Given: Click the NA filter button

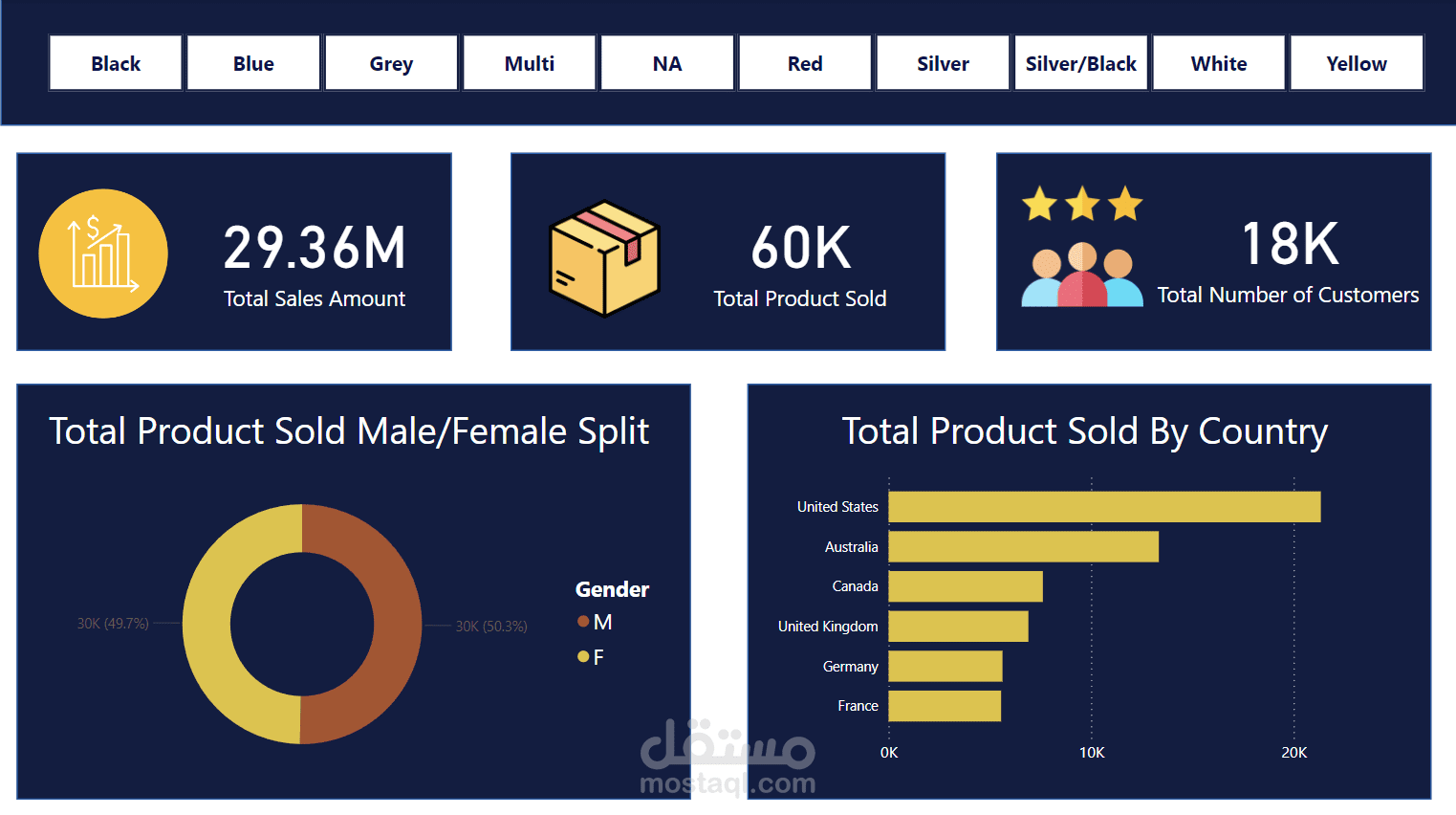Looking at the screenshot, I should pyautogui.click(x=666, y=62).
